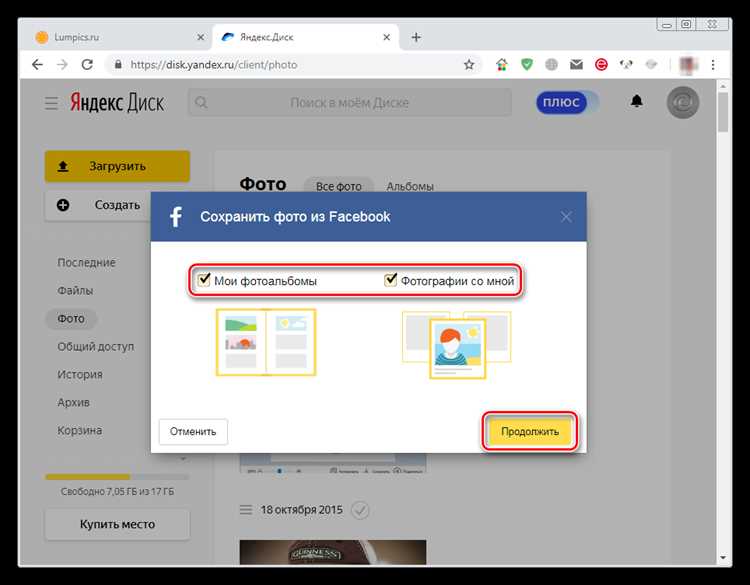The height and width of the screenshot is (585, 750).
Task: Select all photos from 18 октября 2015
Action: (x=360, y=510)
